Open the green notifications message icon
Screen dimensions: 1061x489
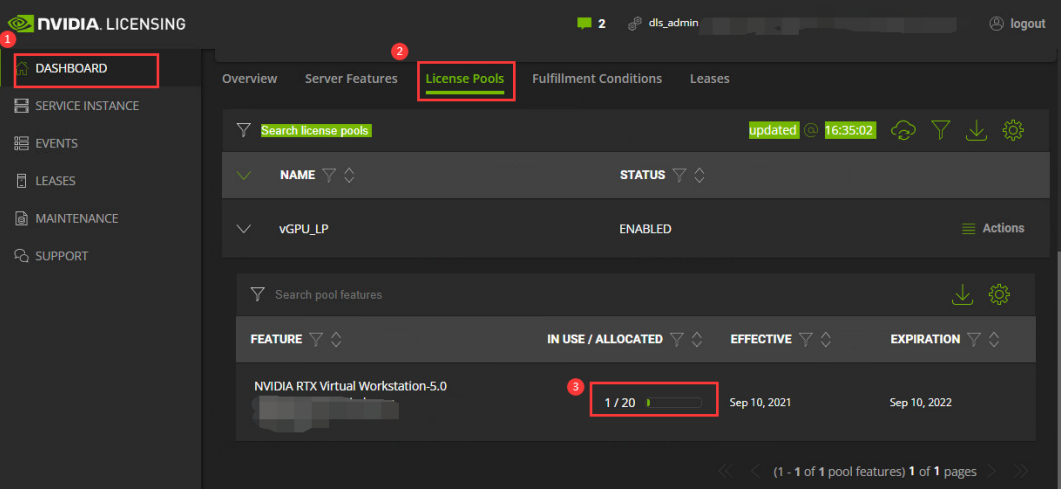tap(584, 24)
